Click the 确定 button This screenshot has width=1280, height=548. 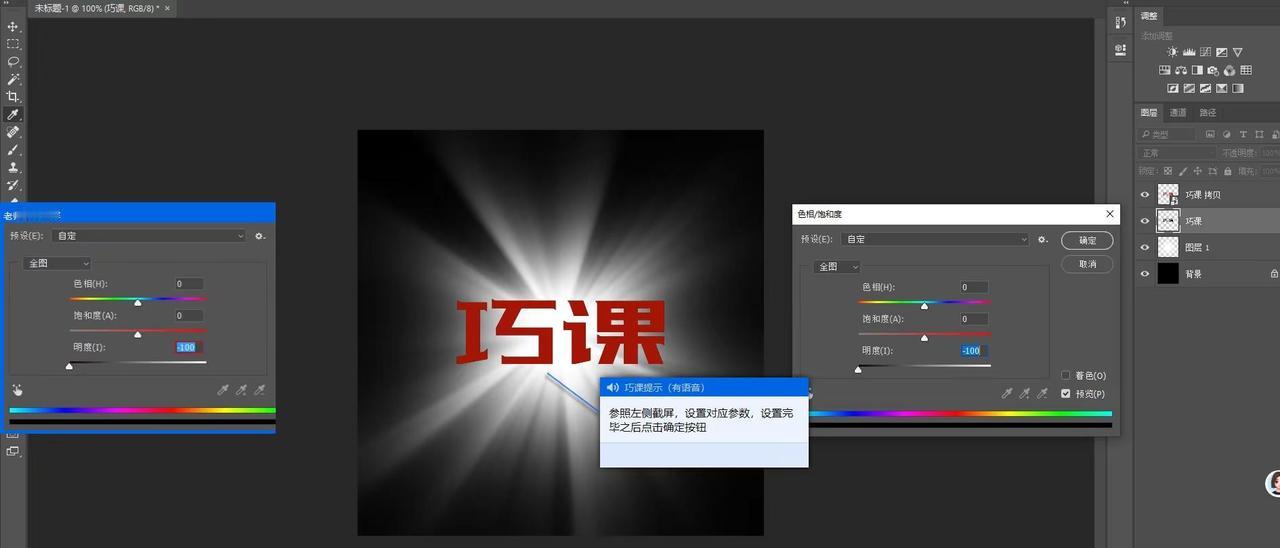click(1087, 240)
